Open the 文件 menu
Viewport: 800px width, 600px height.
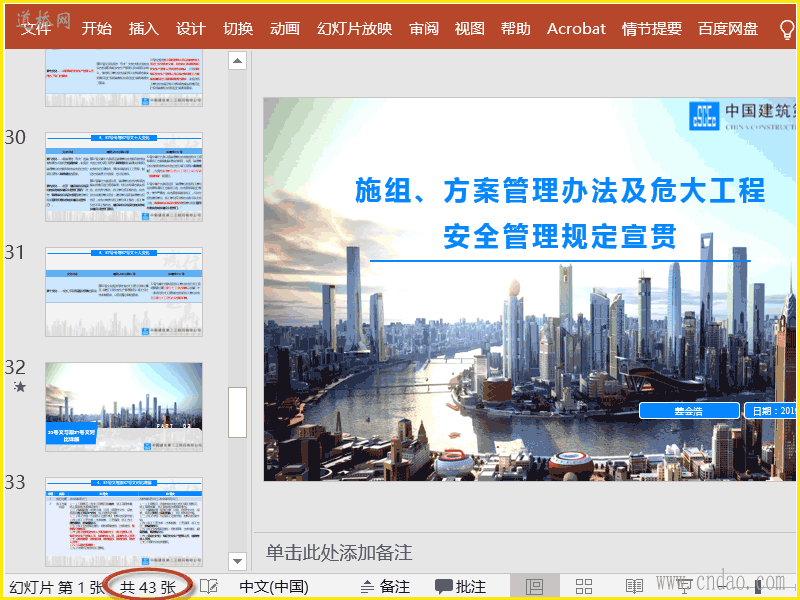[x=36, y=29]
